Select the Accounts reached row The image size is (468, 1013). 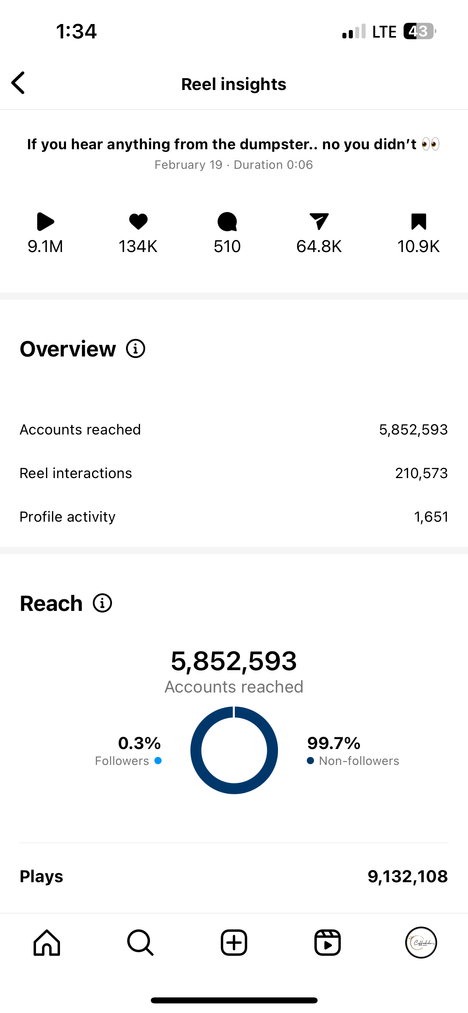coord(234,430)
